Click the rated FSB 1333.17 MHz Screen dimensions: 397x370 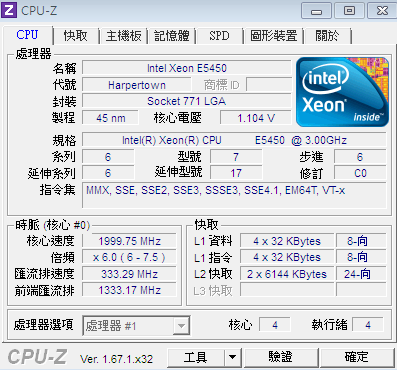pyautogui.click(x=129, y=290)
